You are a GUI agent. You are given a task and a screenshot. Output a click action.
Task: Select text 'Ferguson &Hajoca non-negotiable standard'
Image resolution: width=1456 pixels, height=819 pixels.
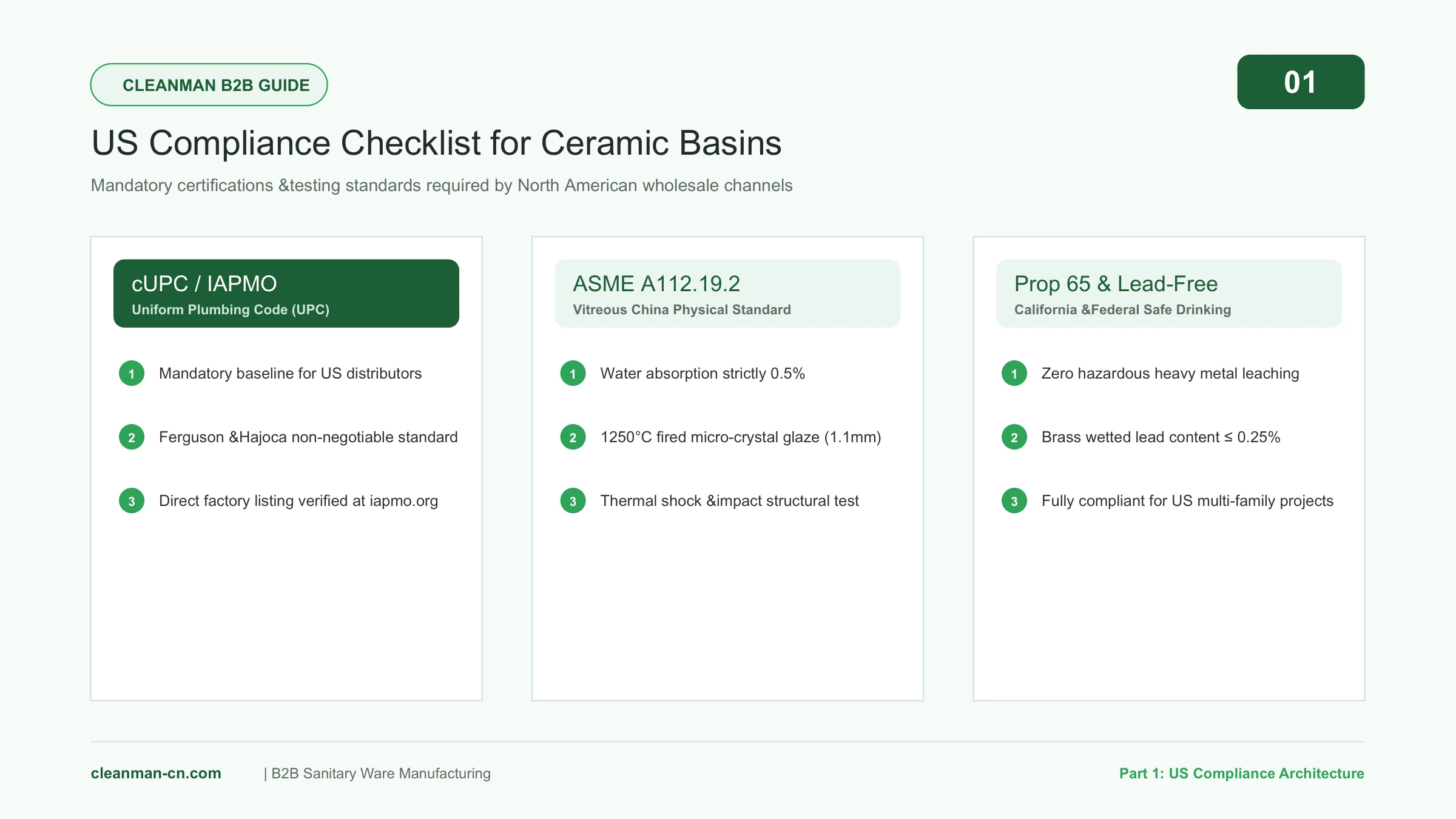click(308, 437)
